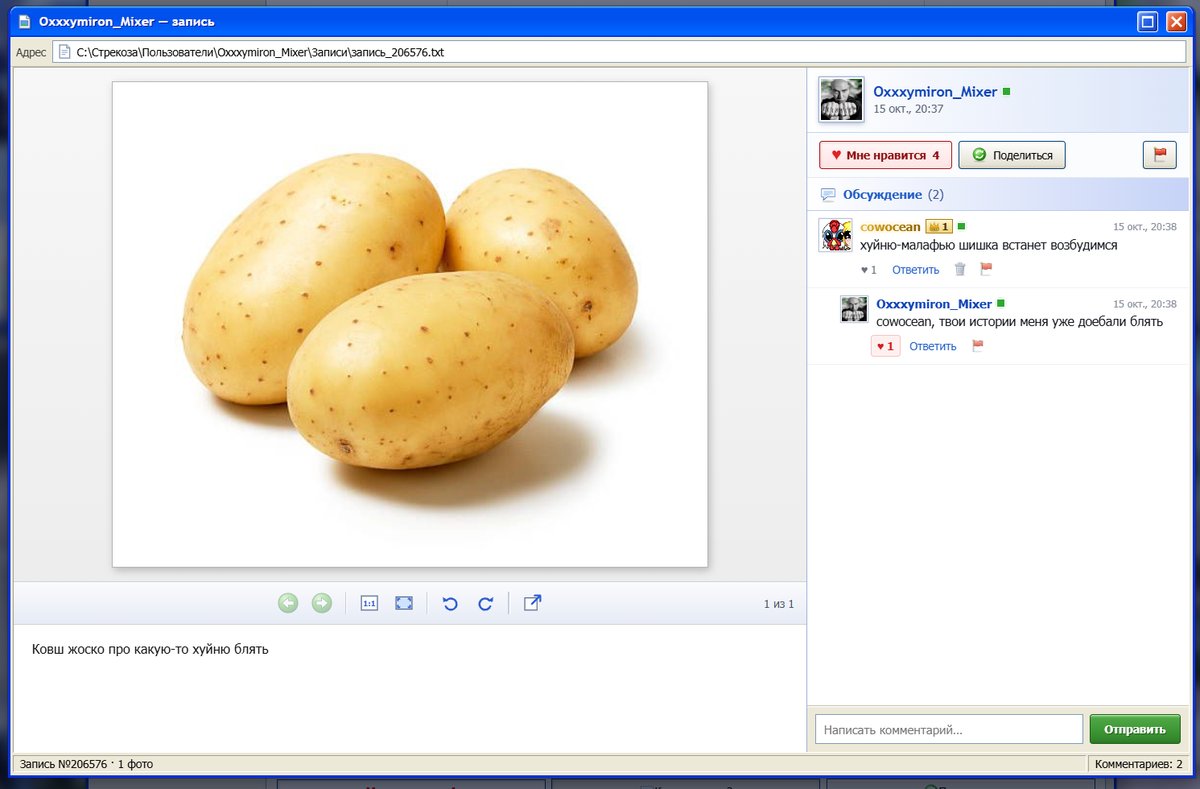Click cowocean's crown rank badge

click(x=939, y=227)
